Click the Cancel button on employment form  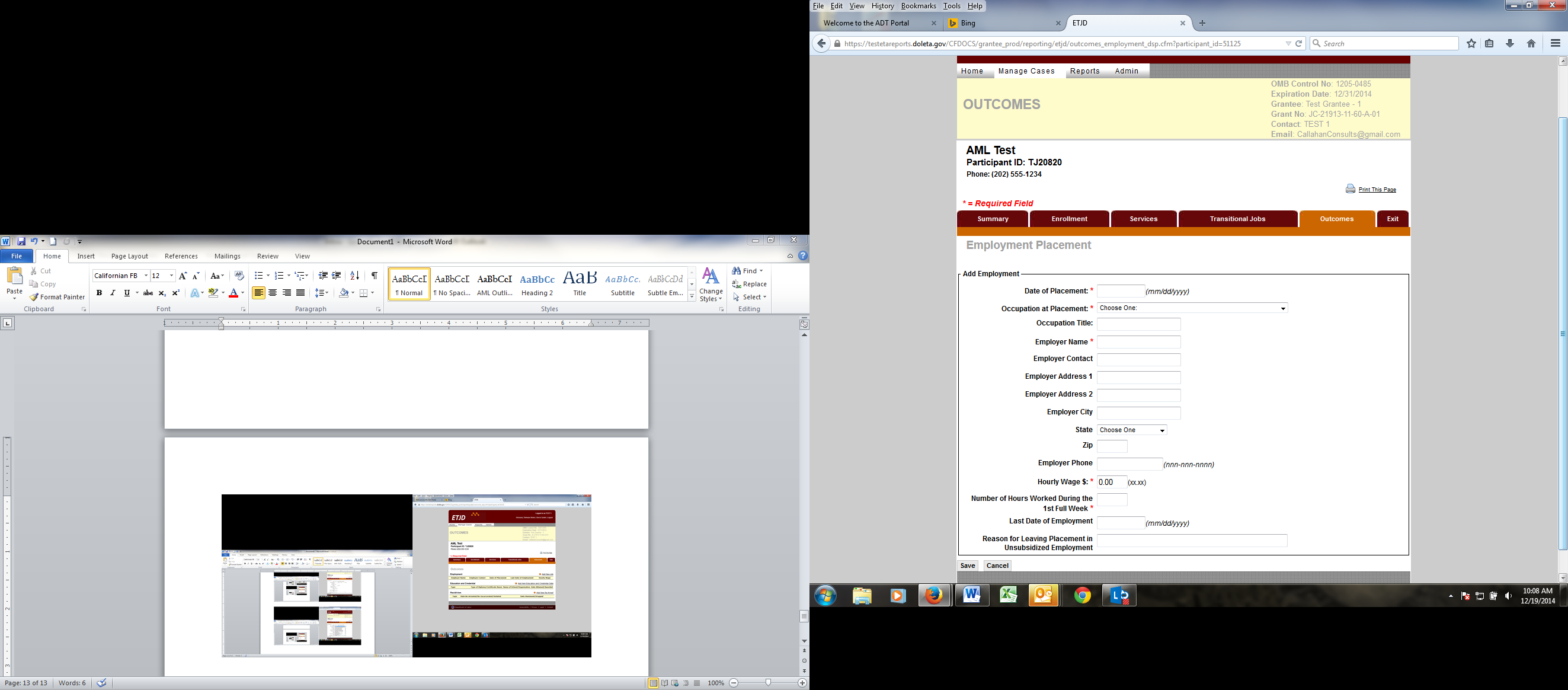pyautogui.click(x=997, y=566)
